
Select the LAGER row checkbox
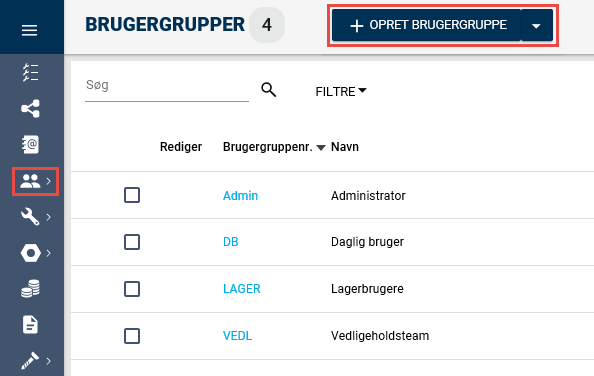132,289
